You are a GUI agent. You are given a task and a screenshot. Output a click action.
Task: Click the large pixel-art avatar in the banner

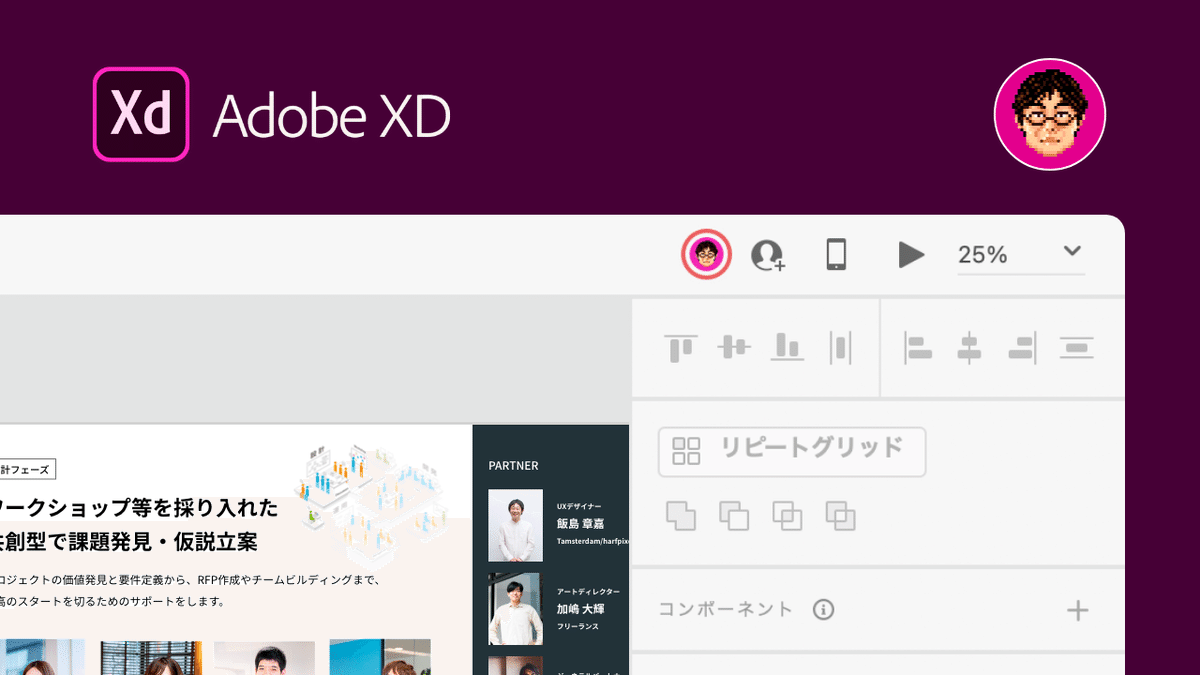coord(1050,114)
